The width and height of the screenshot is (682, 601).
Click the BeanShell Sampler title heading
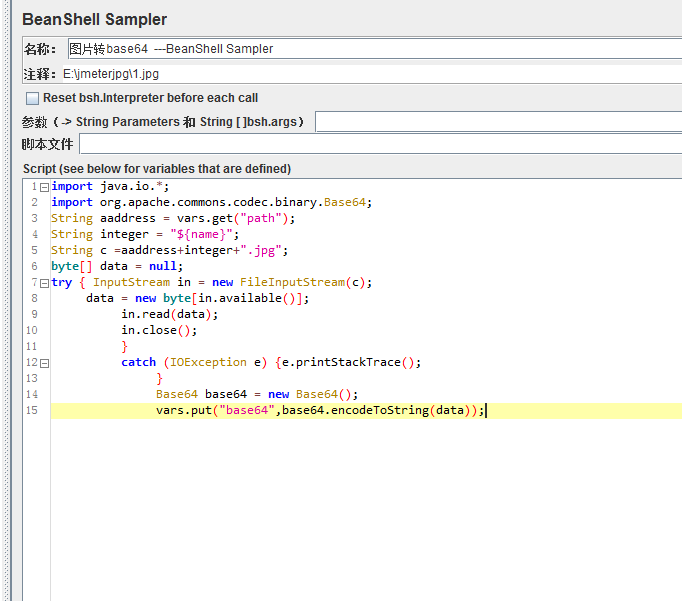(94, 20)
